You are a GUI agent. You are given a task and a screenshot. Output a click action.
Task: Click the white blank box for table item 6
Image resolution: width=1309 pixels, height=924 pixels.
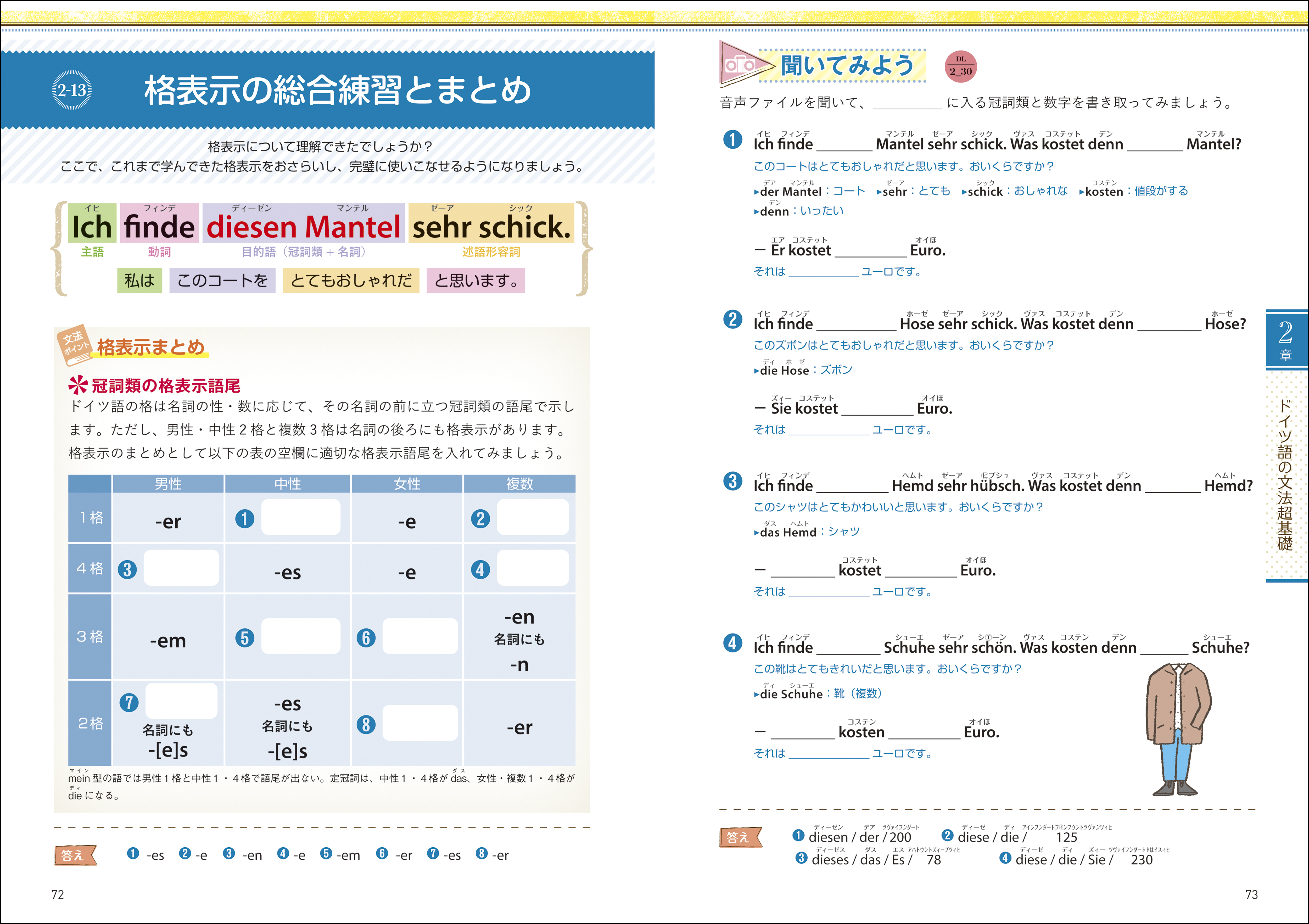point(420,636)
